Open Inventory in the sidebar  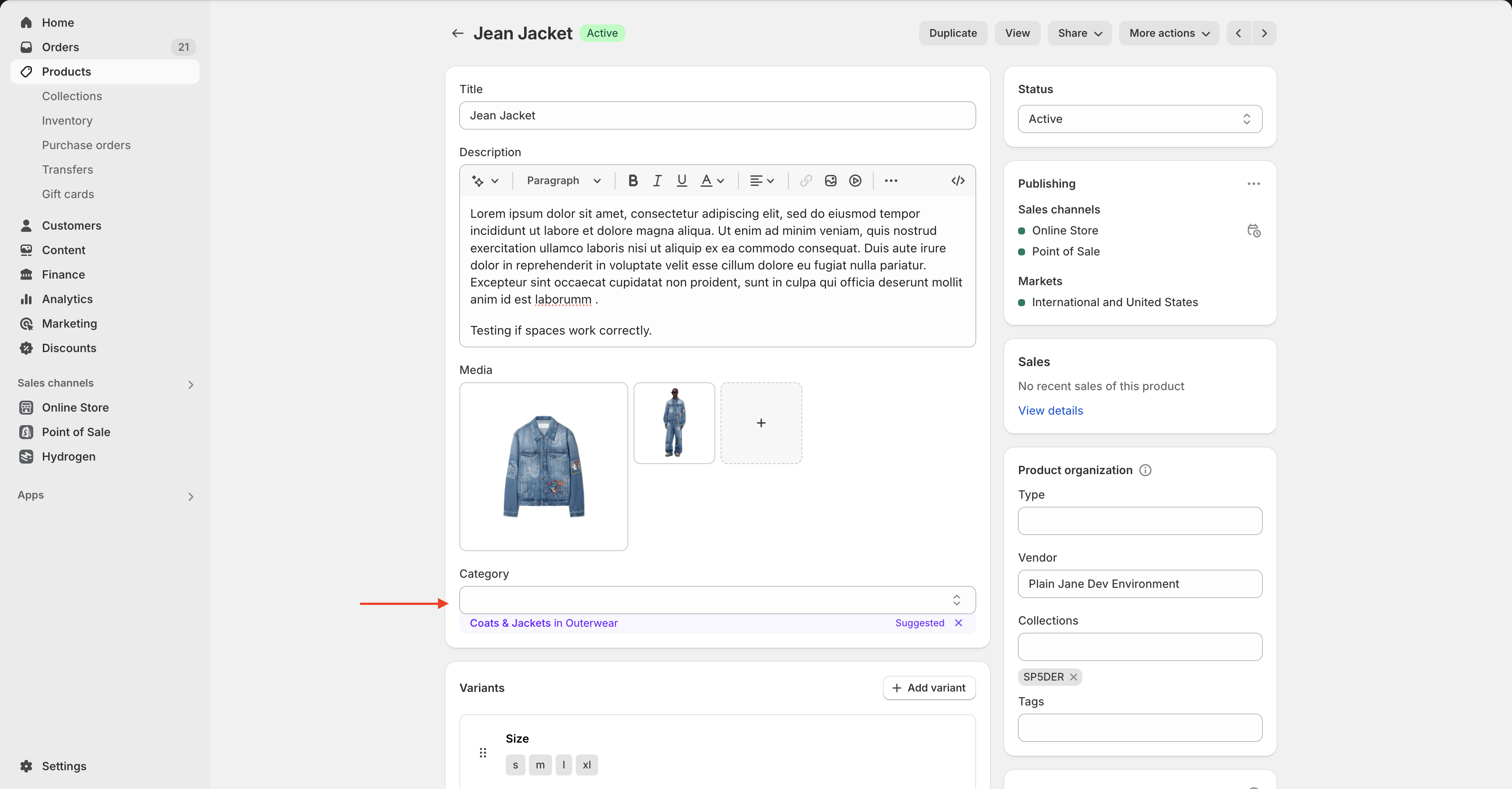tap(67, 121)
